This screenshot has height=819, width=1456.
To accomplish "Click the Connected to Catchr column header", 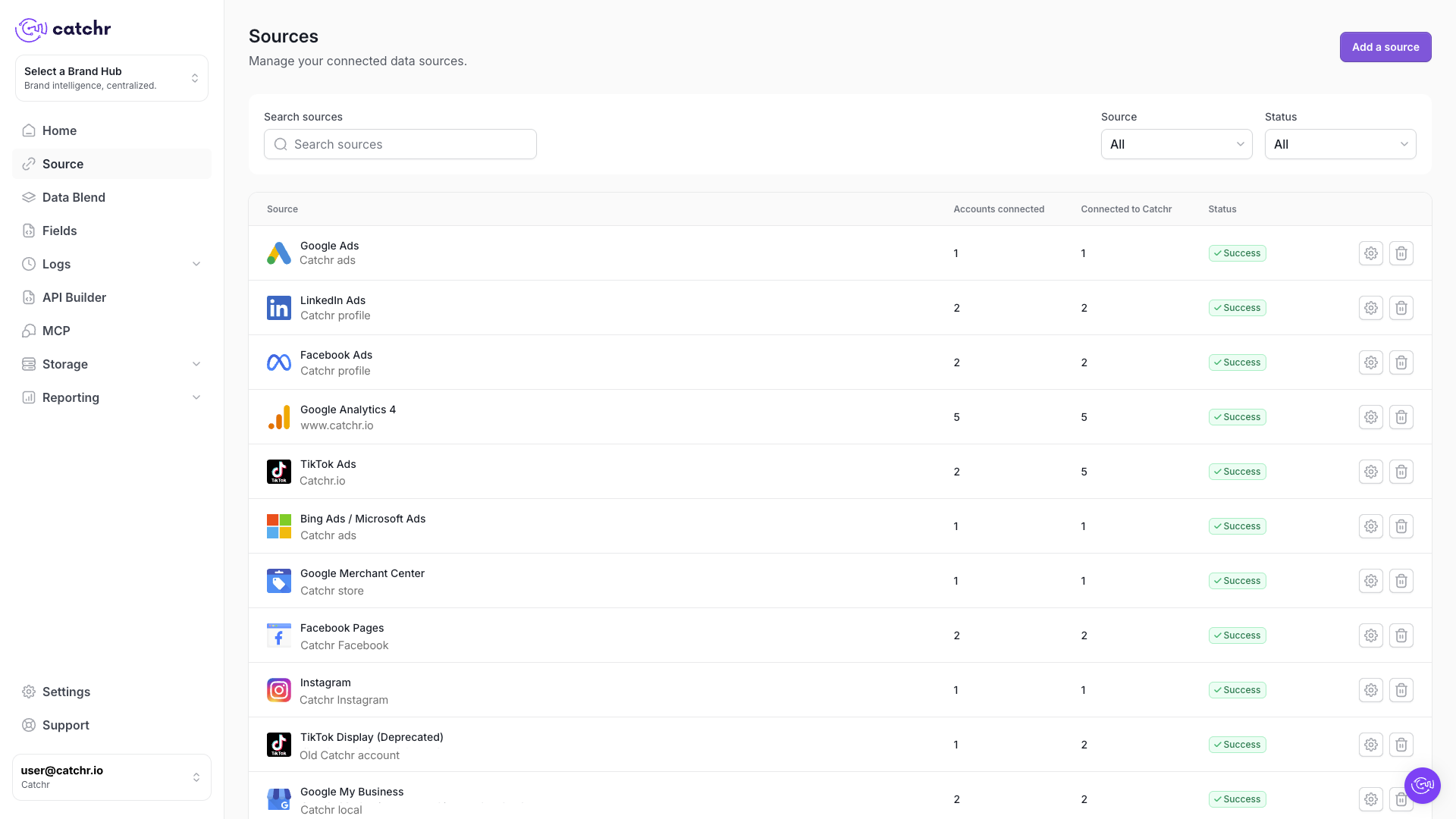I will click(x=1126, y=209).
